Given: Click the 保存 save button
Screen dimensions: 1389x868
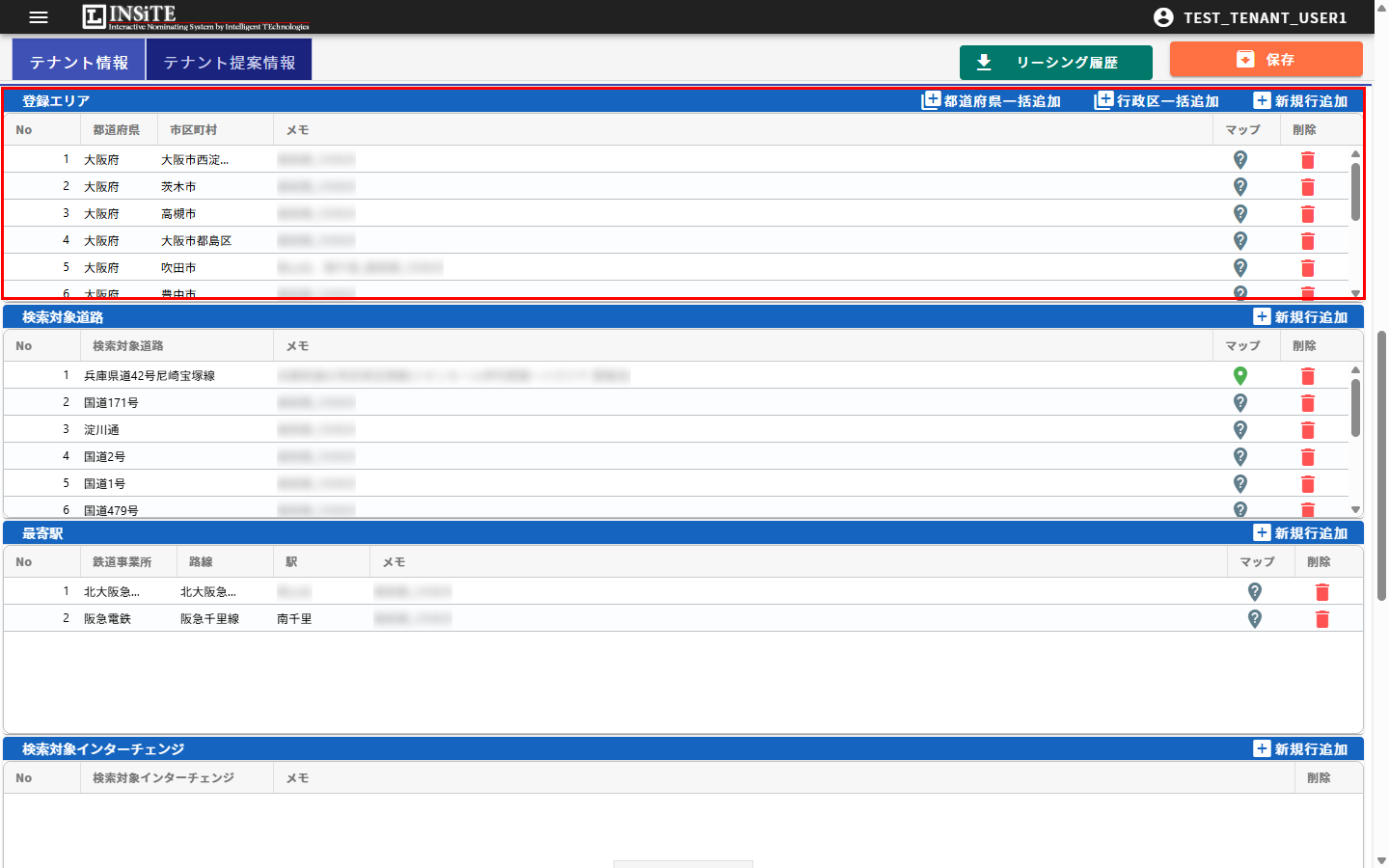Looking at the screenshot, I should point(1266,60).
